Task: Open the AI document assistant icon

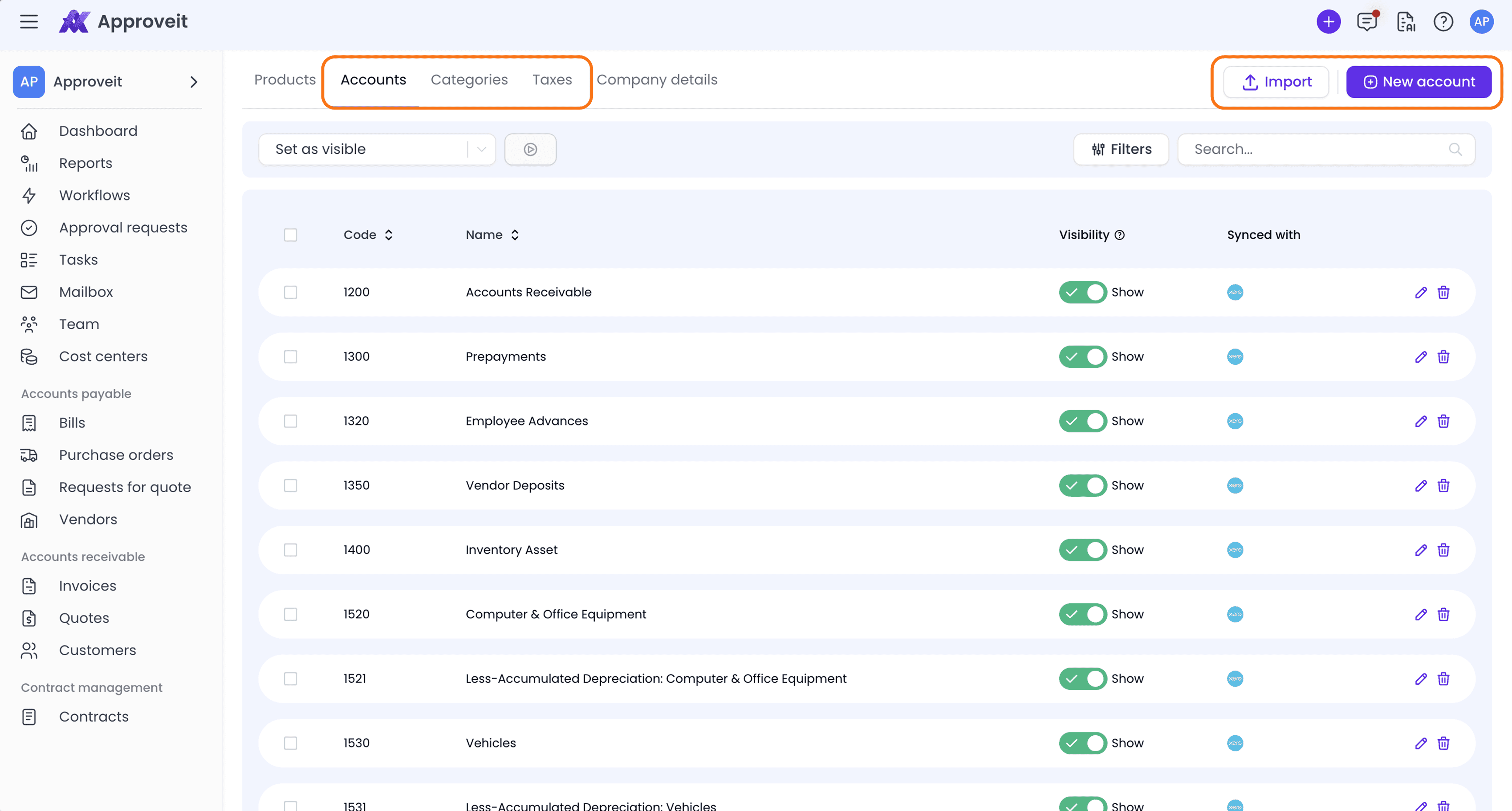Action: point(1406,22)
